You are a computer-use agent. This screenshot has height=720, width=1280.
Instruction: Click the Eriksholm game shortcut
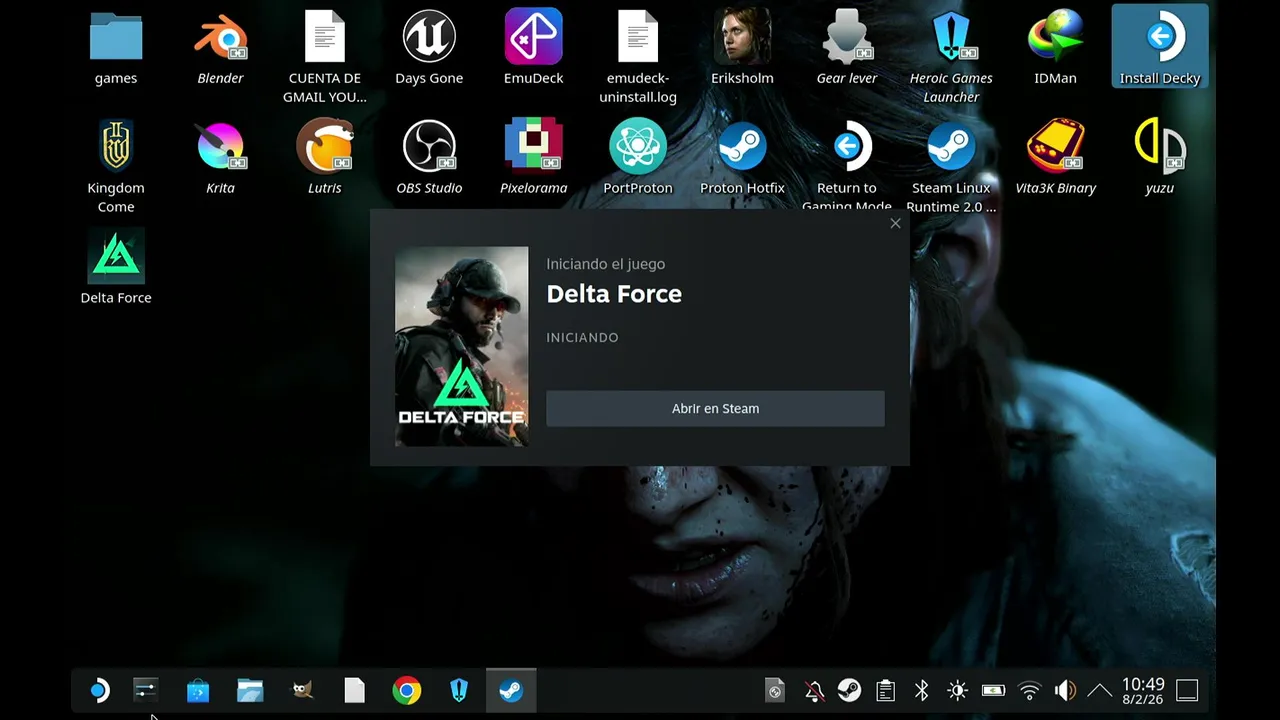tap(742, 49)
